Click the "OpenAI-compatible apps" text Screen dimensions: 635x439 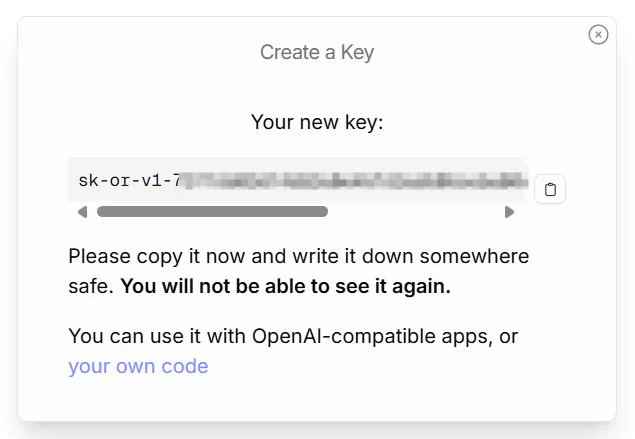[x=368, y=336]
